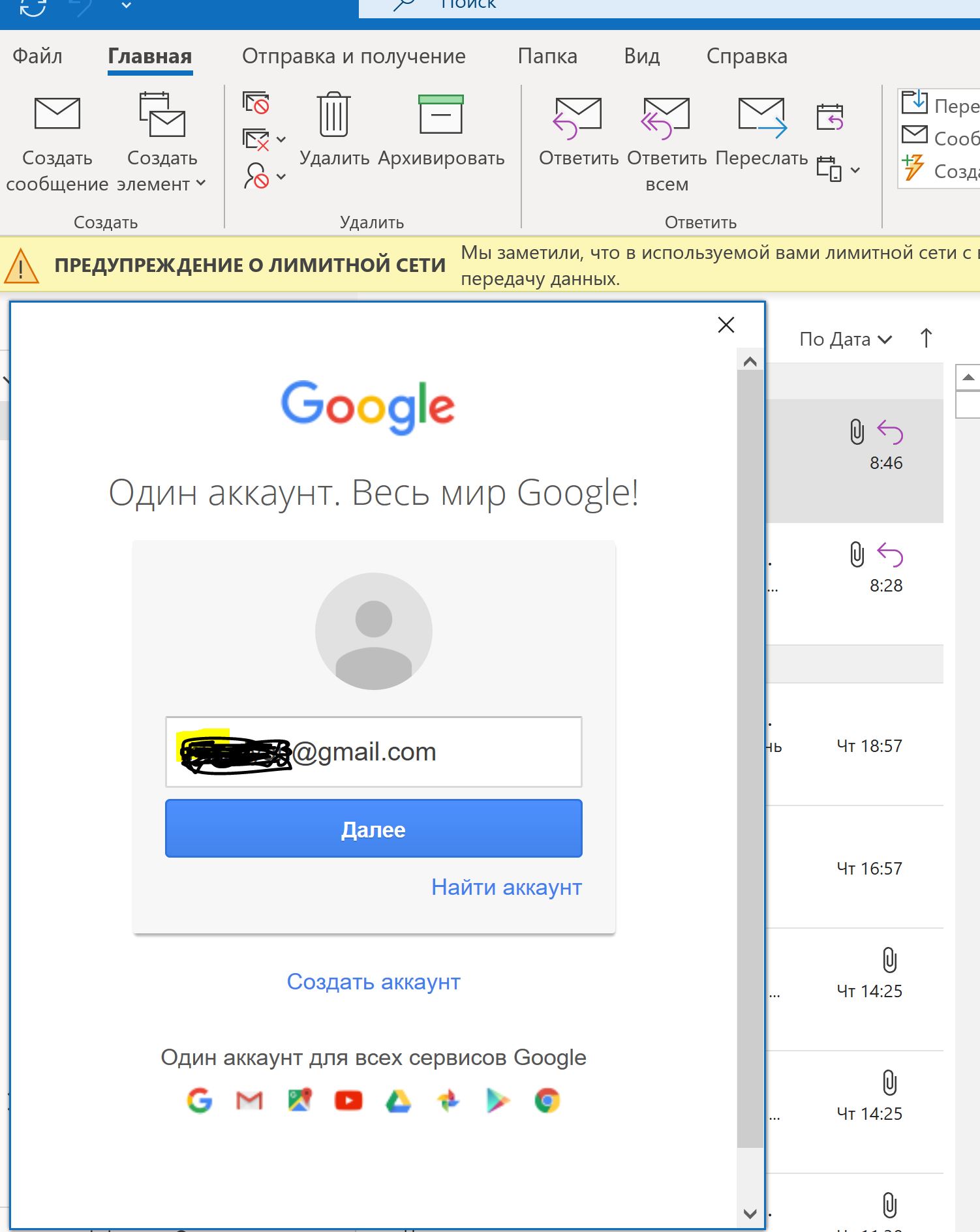
Task: Click the Google Photos pinwheel icon
Action: click(x=448, y=1101)
